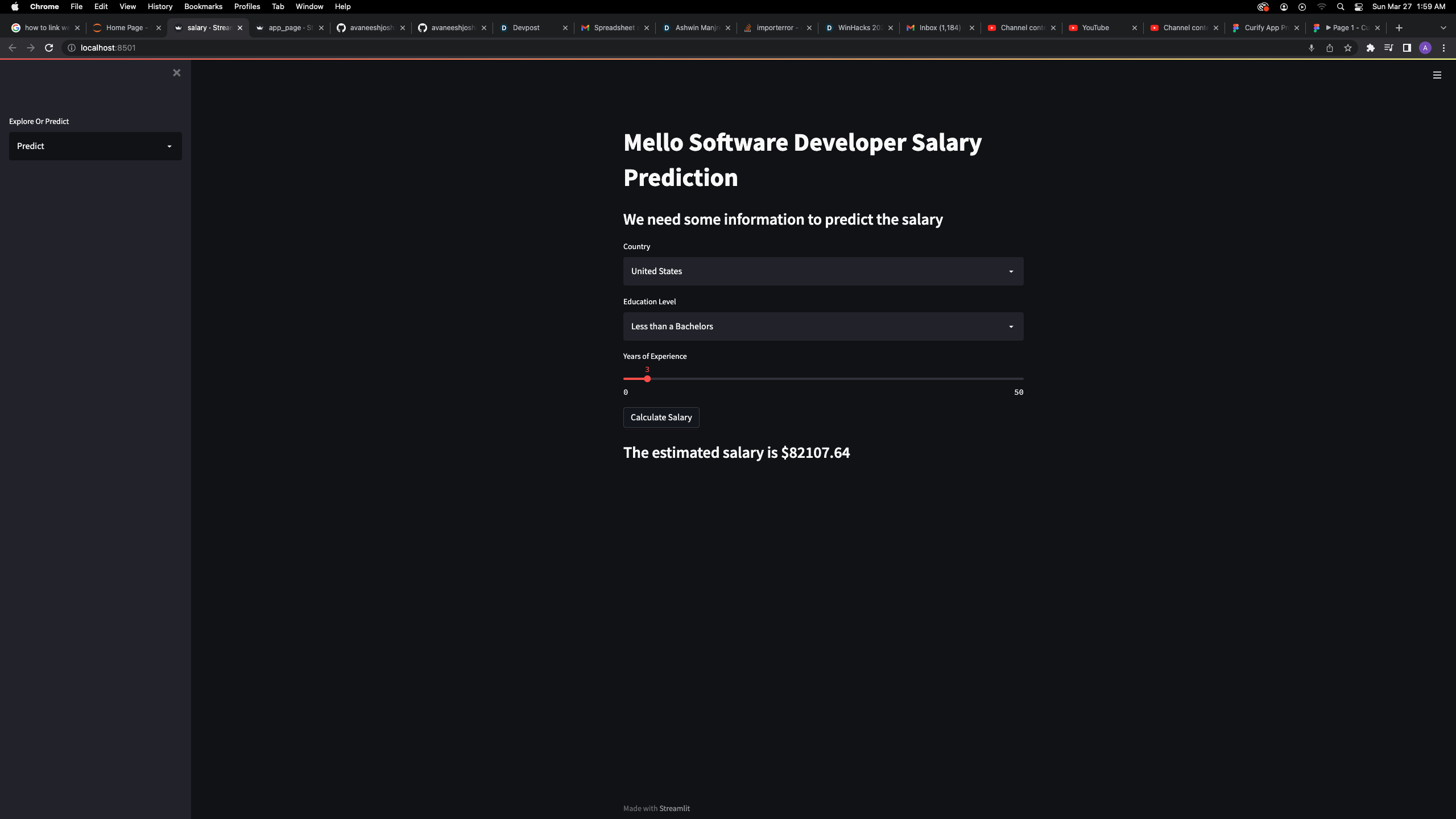1456x819 pixels.
Task: Open a new tab with plus icon
Action: 1399,27
